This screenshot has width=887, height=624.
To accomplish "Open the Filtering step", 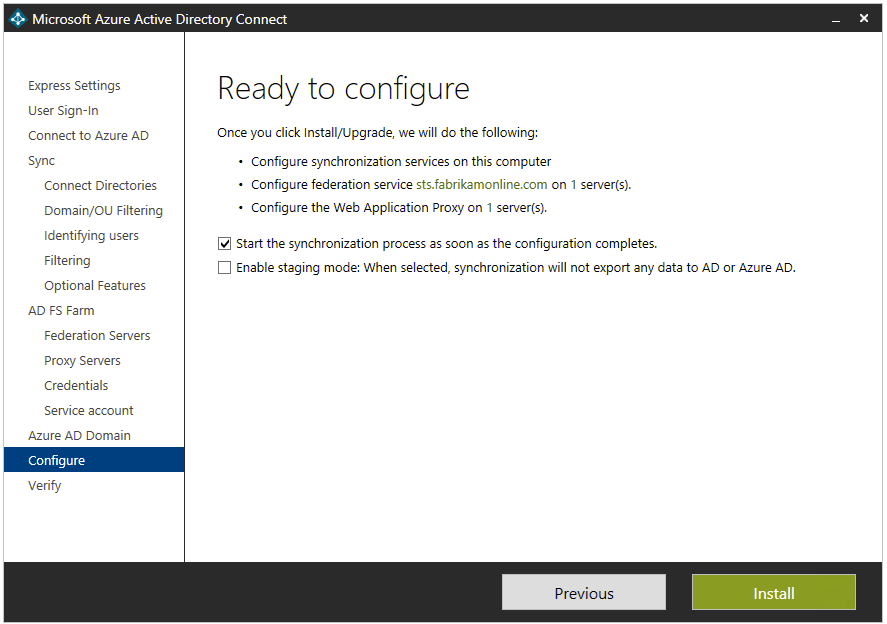I will [67, 260].
